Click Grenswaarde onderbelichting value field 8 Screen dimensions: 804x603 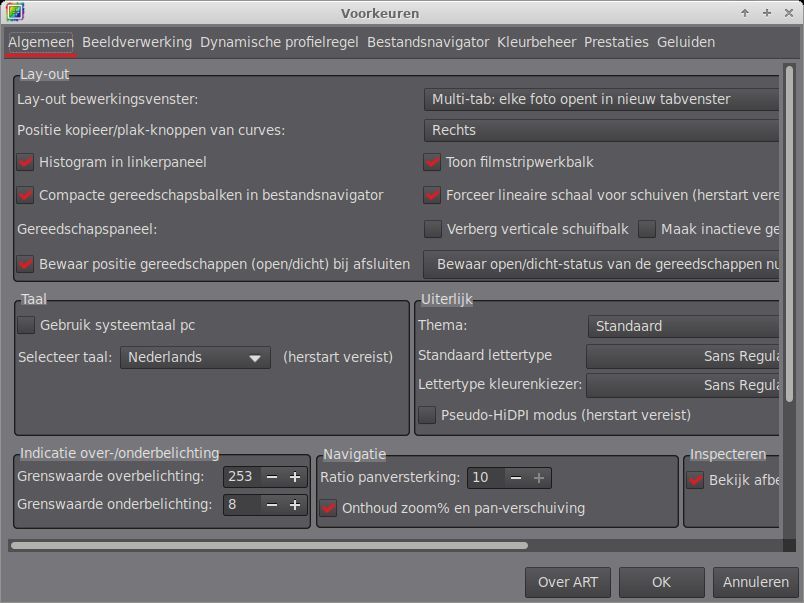point(242,505)
